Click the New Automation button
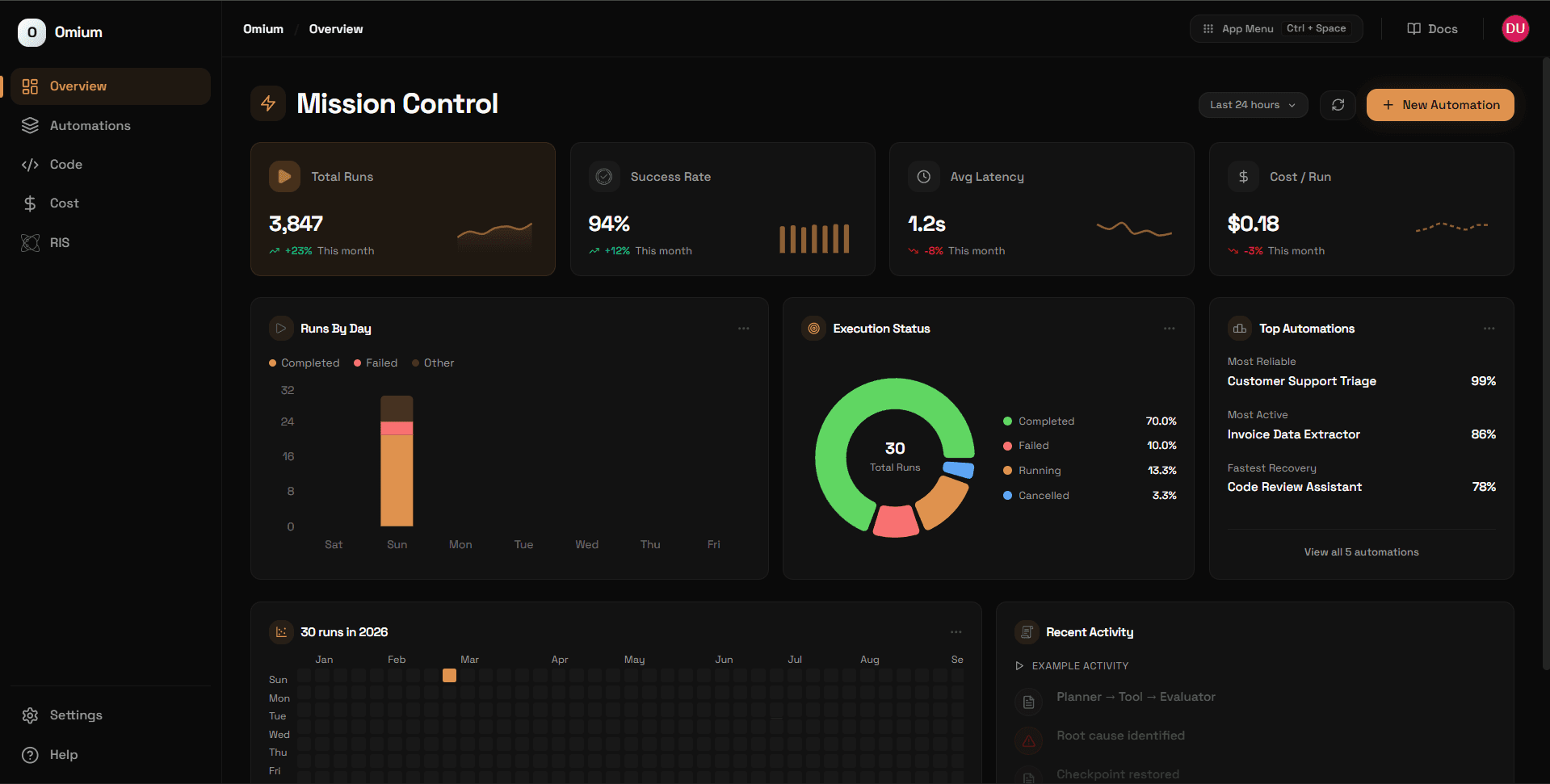Viewport: 1550px width, 784px height. click(1439, 105)
